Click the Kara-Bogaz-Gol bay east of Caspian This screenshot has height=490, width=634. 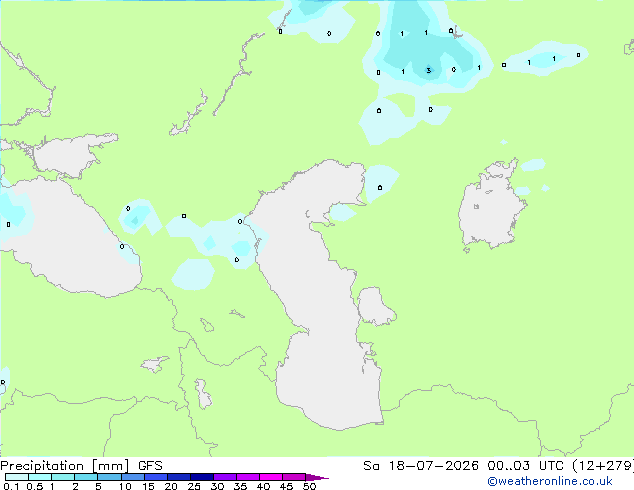[374, 306]
